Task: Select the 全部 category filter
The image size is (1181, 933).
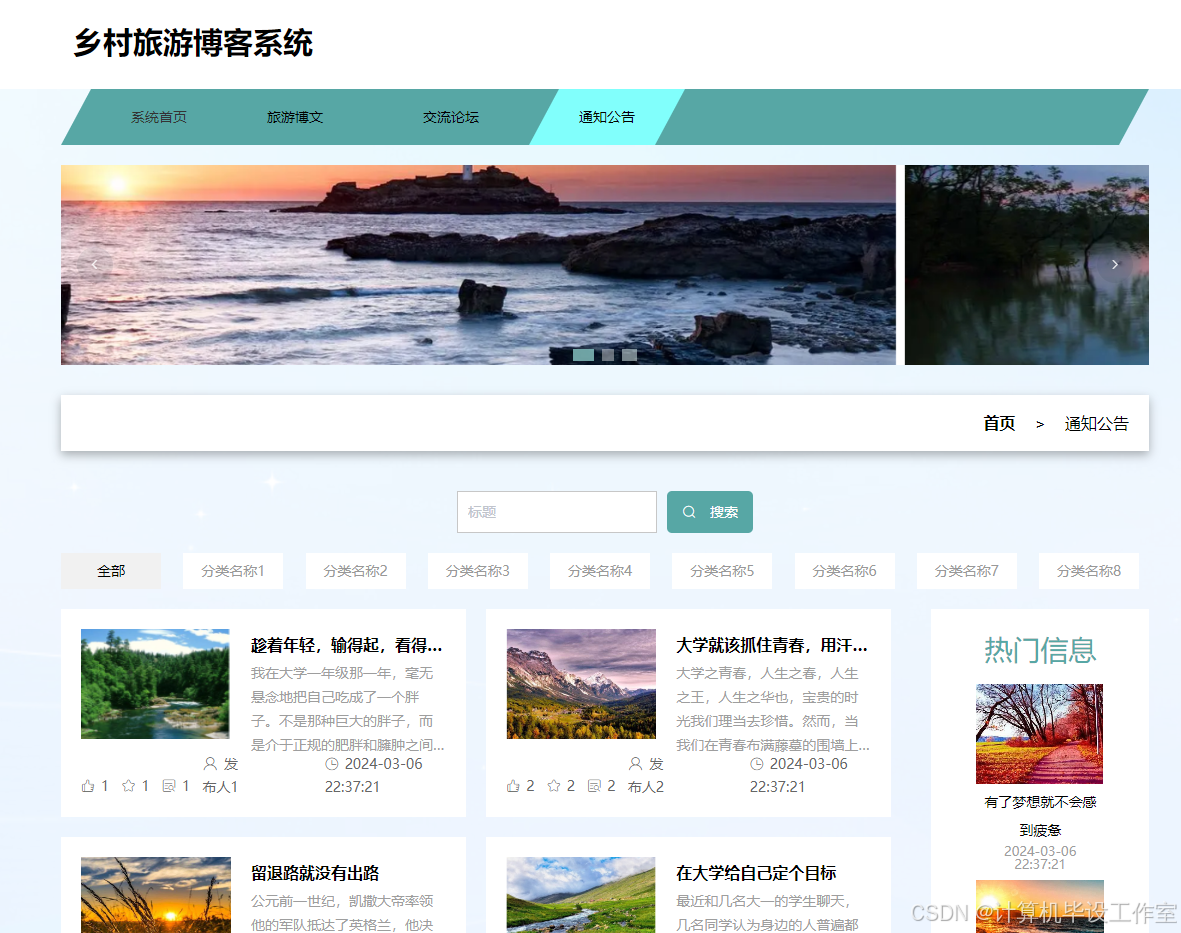Action: pyautogui.click(x=111, y=571)
